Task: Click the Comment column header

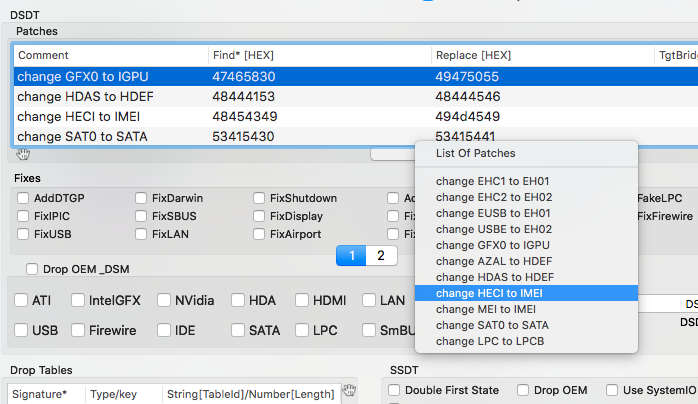Action: [x=111, y=55]
